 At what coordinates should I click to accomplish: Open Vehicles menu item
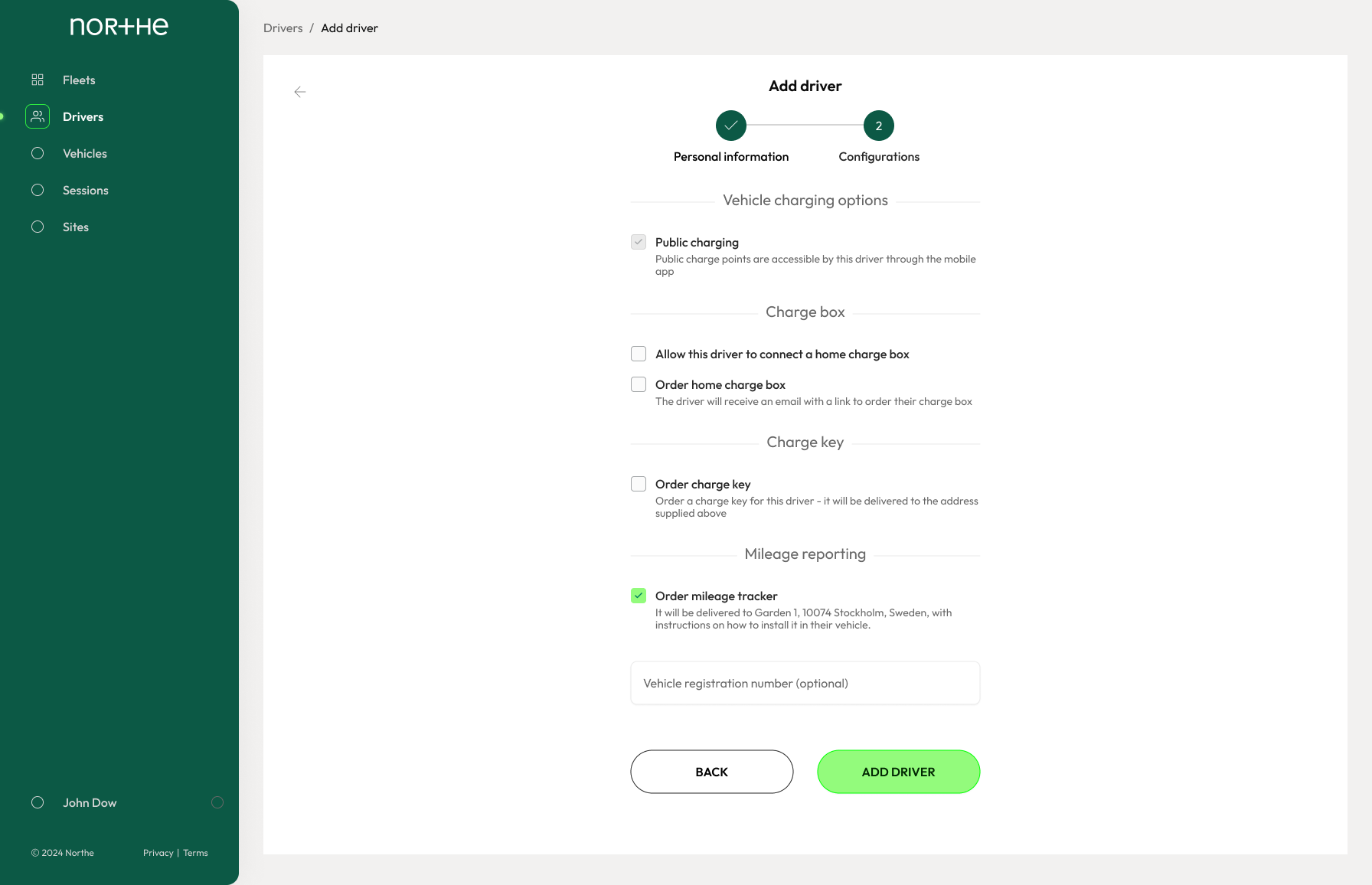85,153
